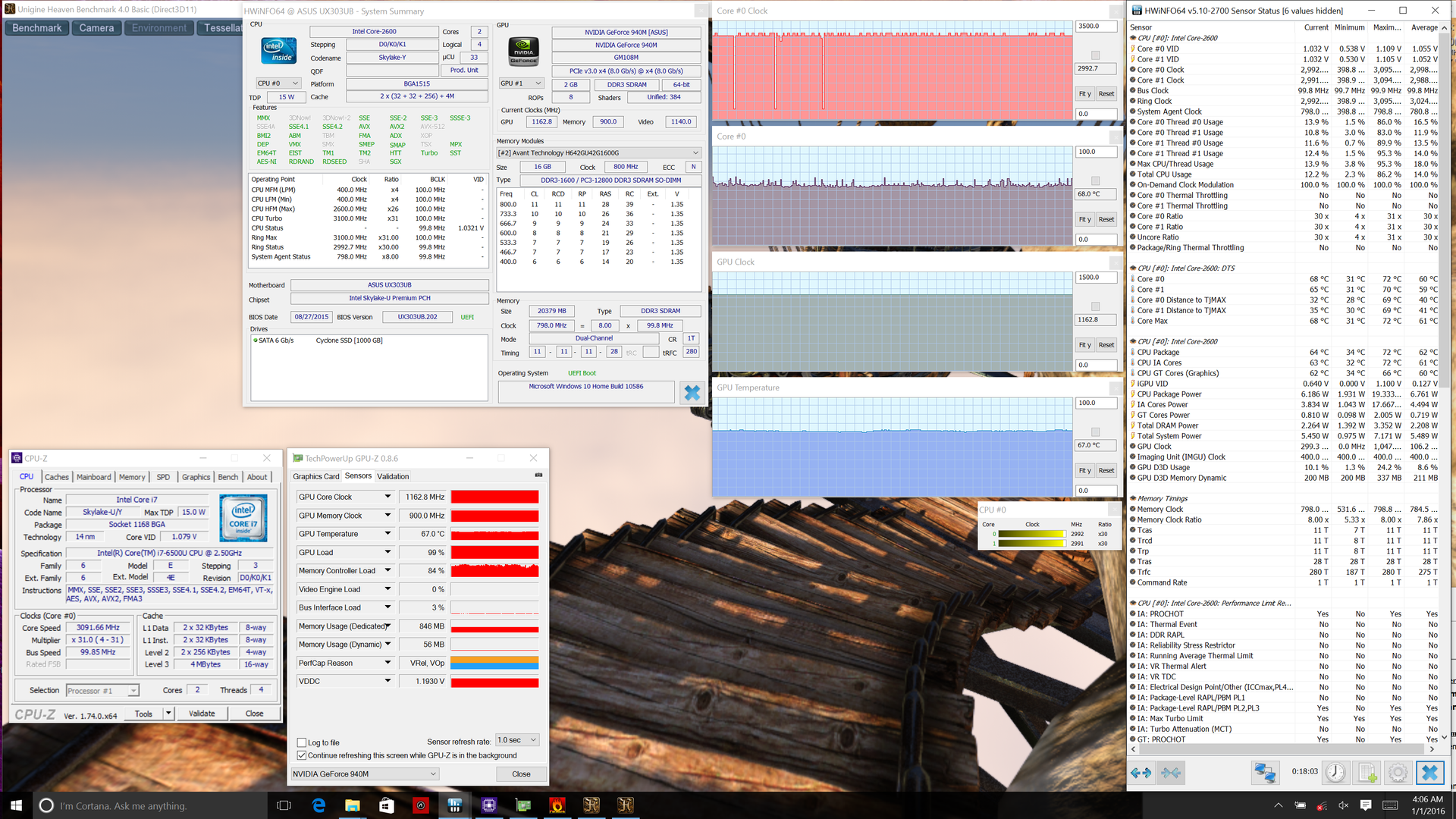This screenshot has height=819, width=1456.
Task: Open GPU Temperature sensor dropdown
Action: click(x=388, y=534)
